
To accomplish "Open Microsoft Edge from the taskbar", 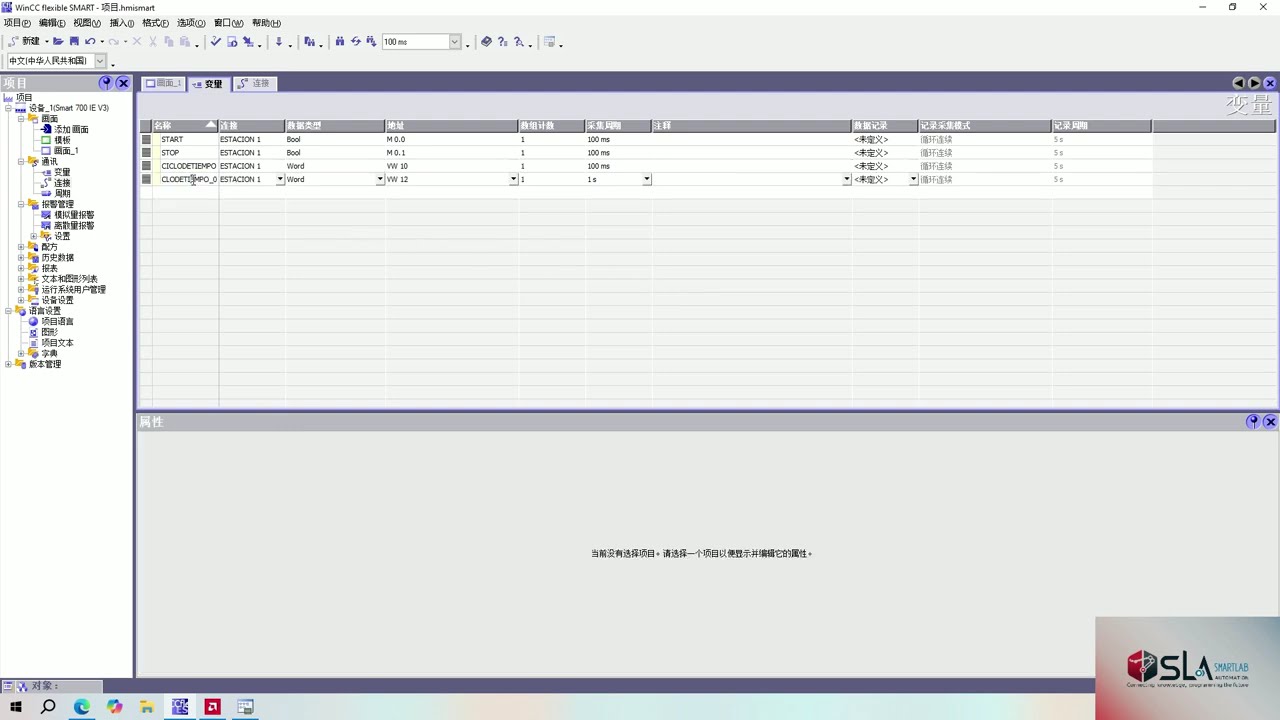I will (82, 707).
